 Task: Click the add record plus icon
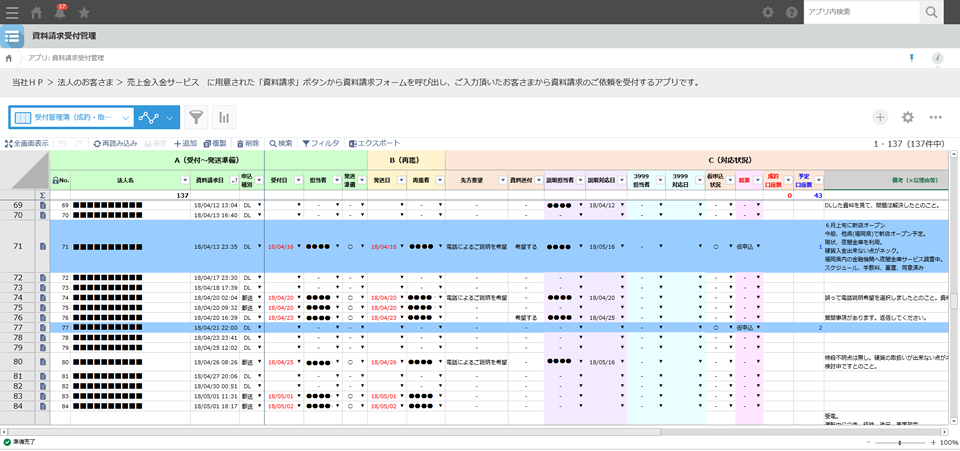coord(880,118)
